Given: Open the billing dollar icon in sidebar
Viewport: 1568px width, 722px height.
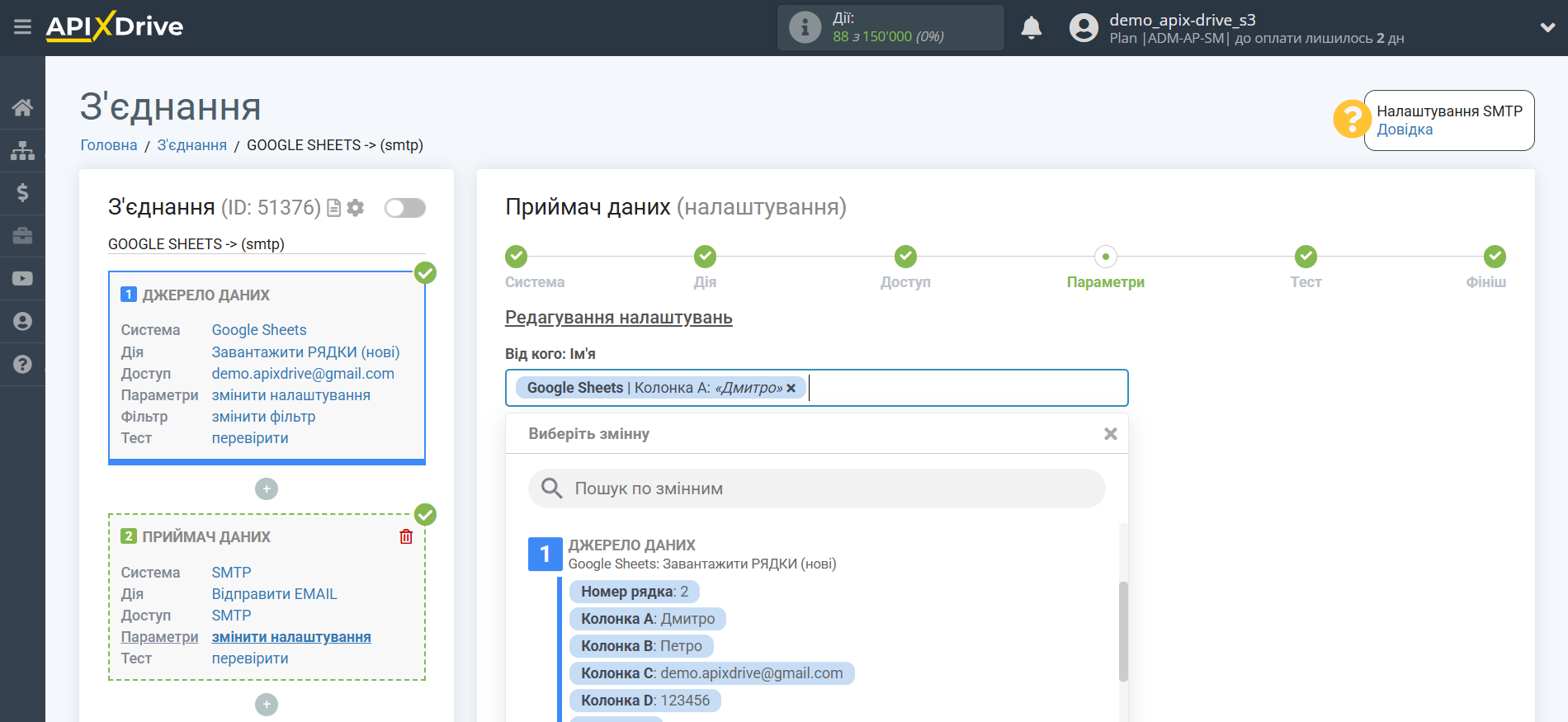Looking at the screenshot, I should pyautogui.click(x=22, y=193).
